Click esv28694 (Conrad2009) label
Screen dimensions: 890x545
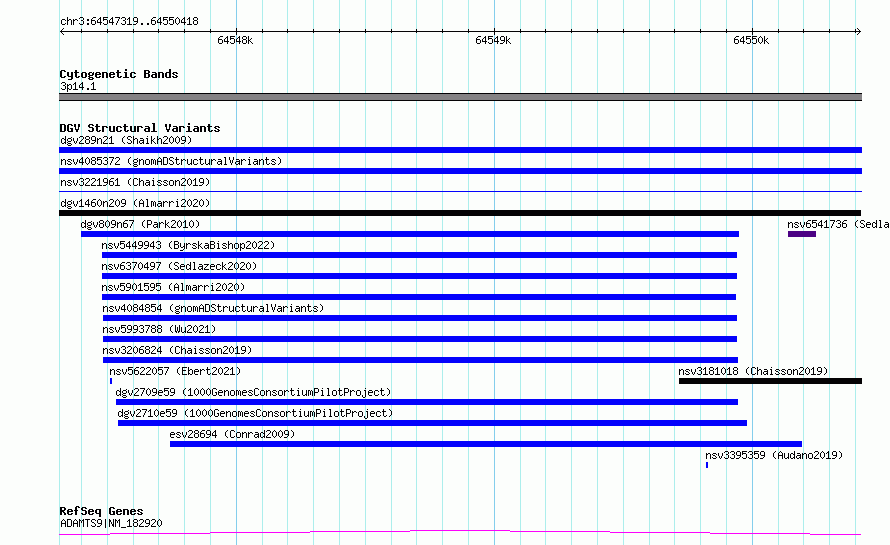click(x=232, y=434)
